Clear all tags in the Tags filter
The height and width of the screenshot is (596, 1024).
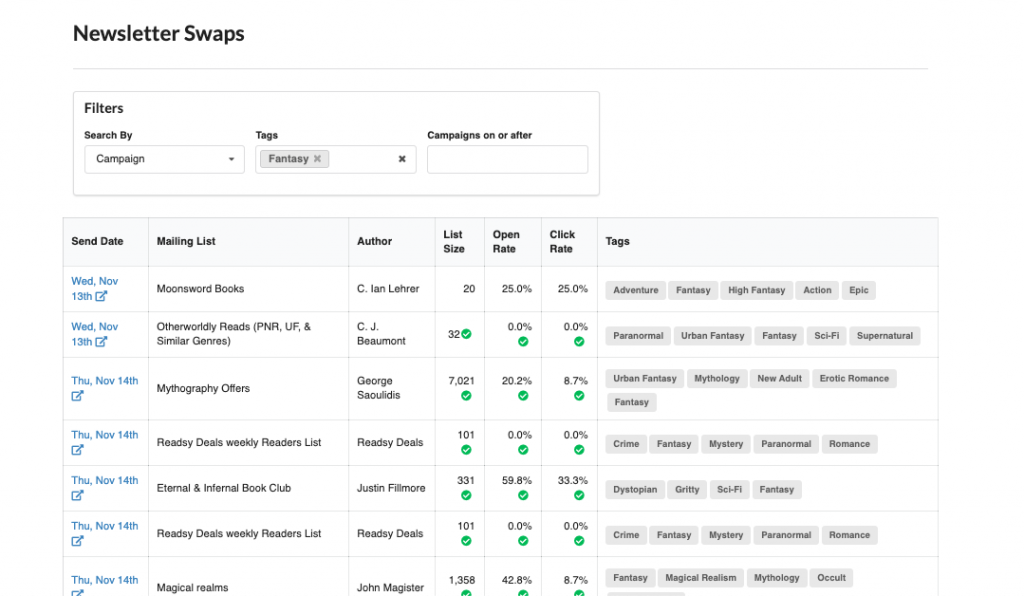click(402, 159)
